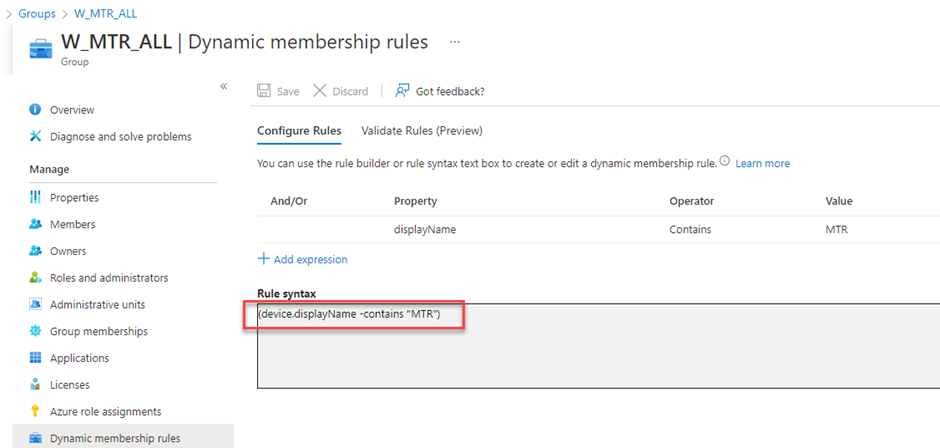The height and width of the screenshot is (448, 940).
Task: Click the Save floppy disk icon
Action: click(x=263, y=91)
